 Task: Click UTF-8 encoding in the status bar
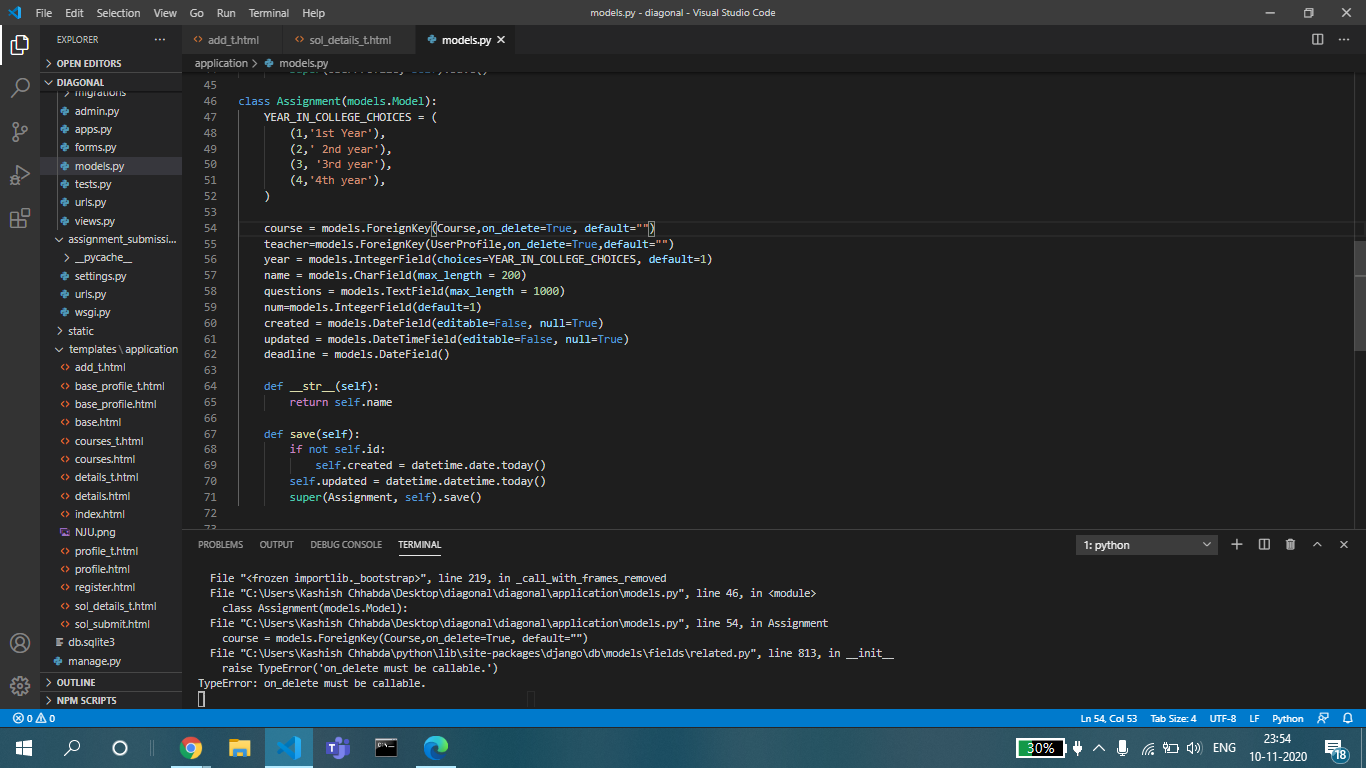coord(1222,718)
